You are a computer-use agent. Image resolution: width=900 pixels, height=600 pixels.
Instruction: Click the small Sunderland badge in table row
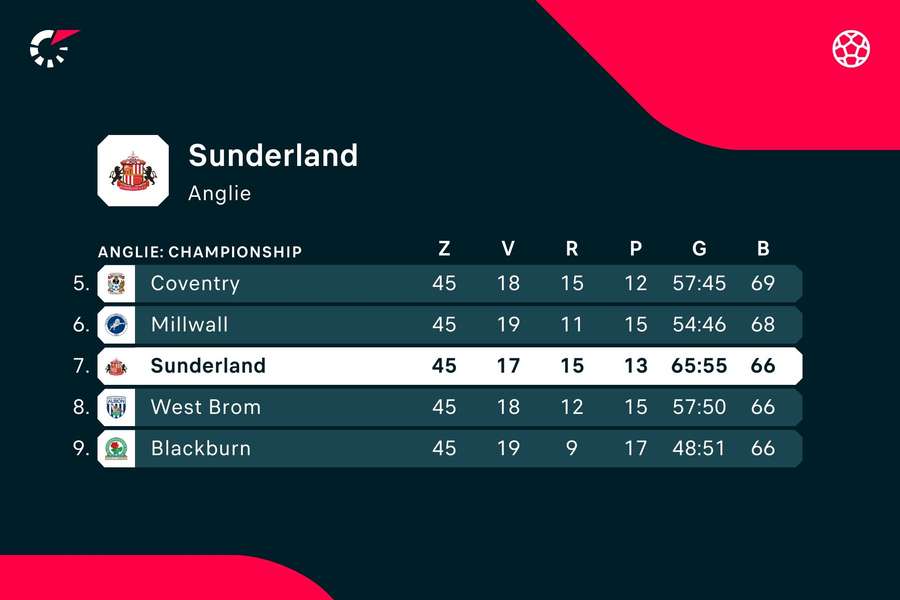116,366
